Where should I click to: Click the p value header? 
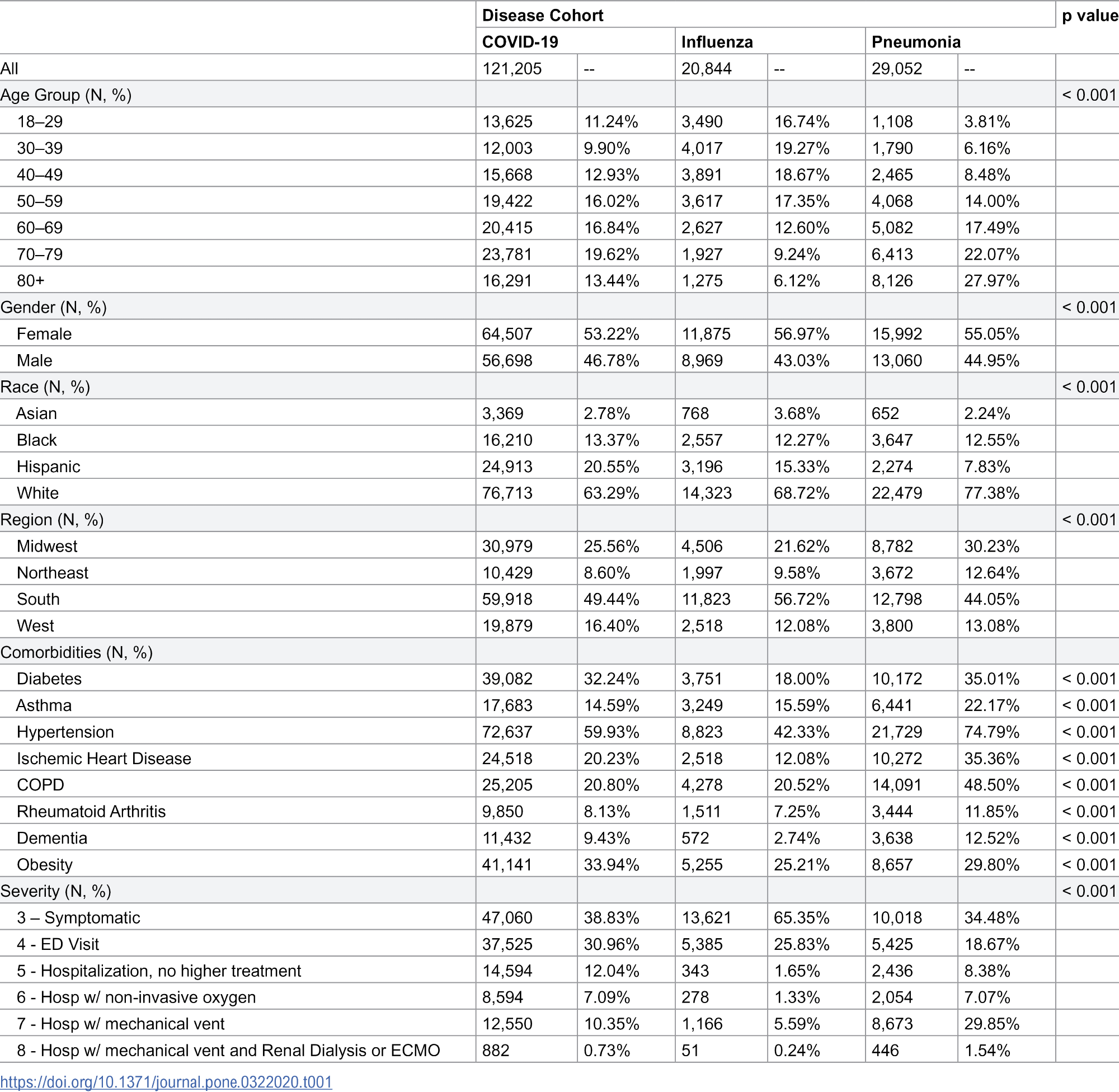pos(1089,16)
